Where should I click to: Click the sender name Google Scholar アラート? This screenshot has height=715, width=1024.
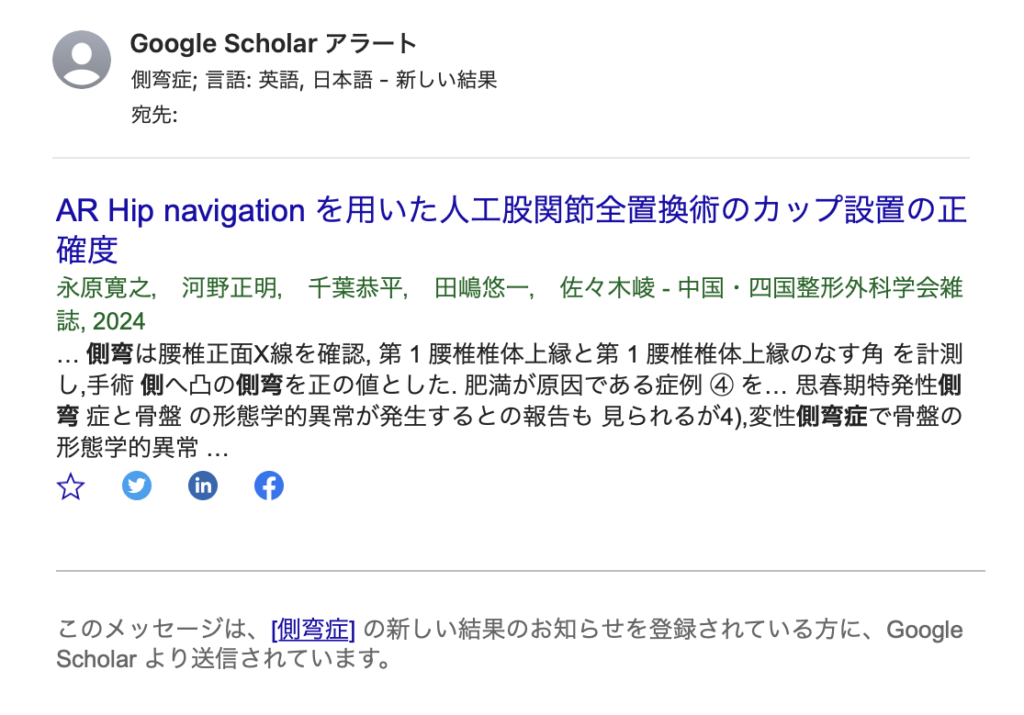click(x=273, y=44)
